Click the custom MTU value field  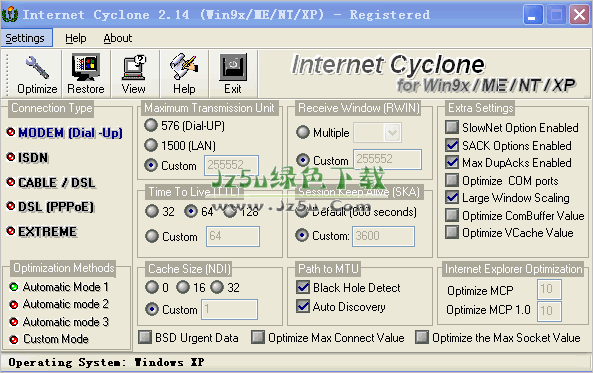tap(231, 165)
